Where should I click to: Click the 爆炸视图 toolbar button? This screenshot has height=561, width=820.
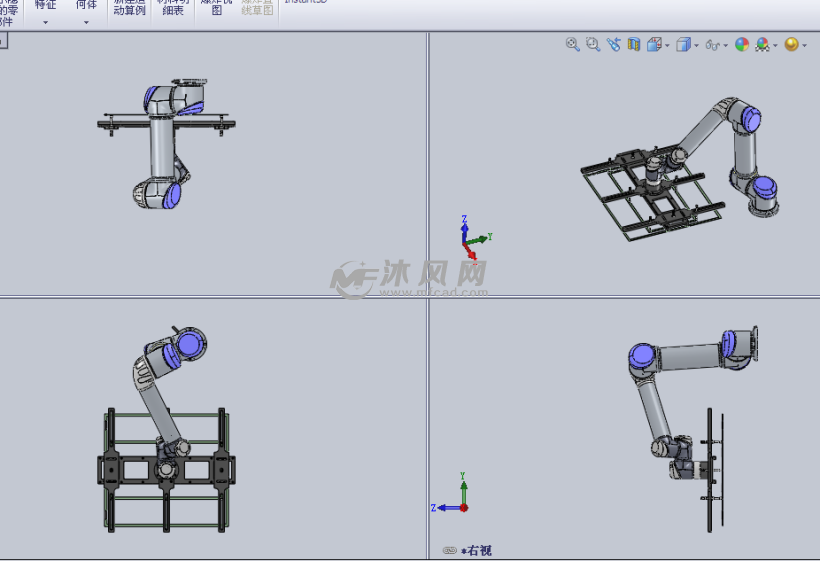tap(217, 8)
